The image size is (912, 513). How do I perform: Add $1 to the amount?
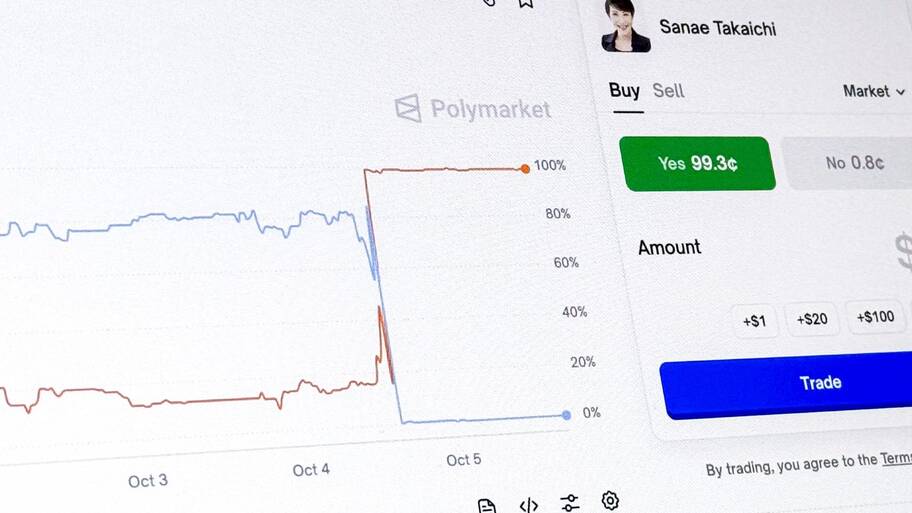[x=754, y=320]
